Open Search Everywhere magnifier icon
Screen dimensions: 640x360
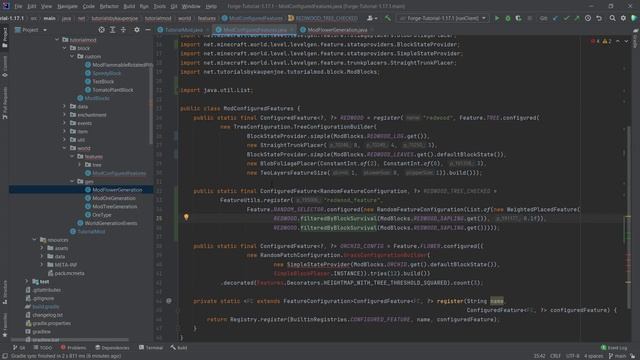click(x=613, y=18)
